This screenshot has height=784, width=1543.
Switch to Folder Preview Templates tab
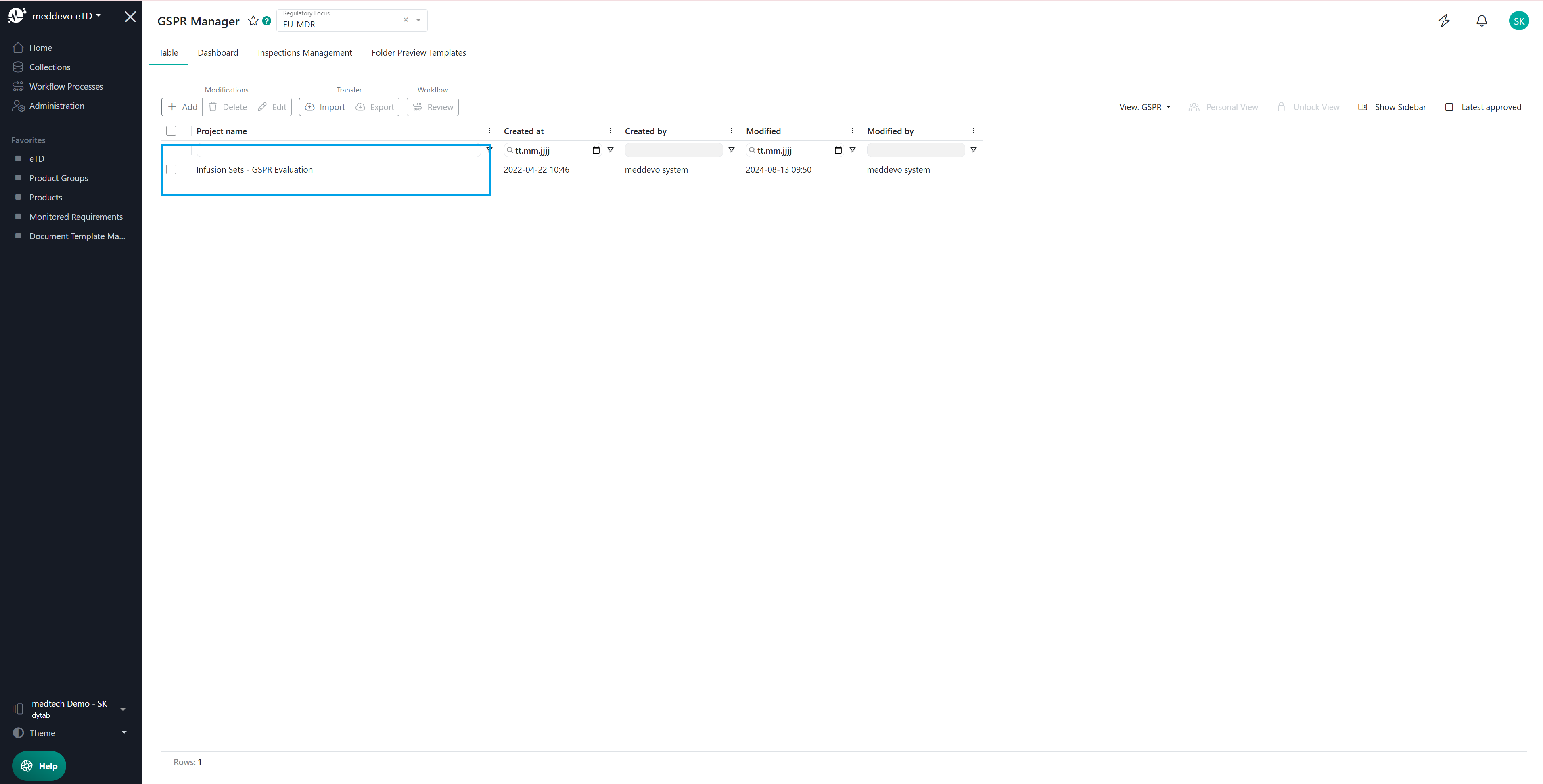tap(419, 53)
